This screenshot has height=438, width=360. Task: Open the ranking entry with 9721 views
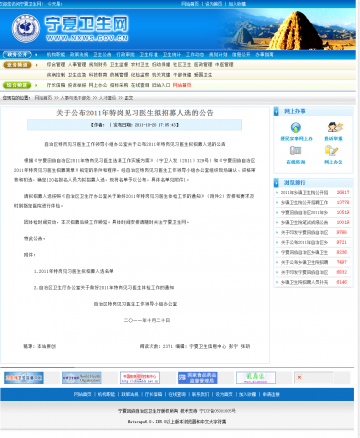tap(304, 242)
